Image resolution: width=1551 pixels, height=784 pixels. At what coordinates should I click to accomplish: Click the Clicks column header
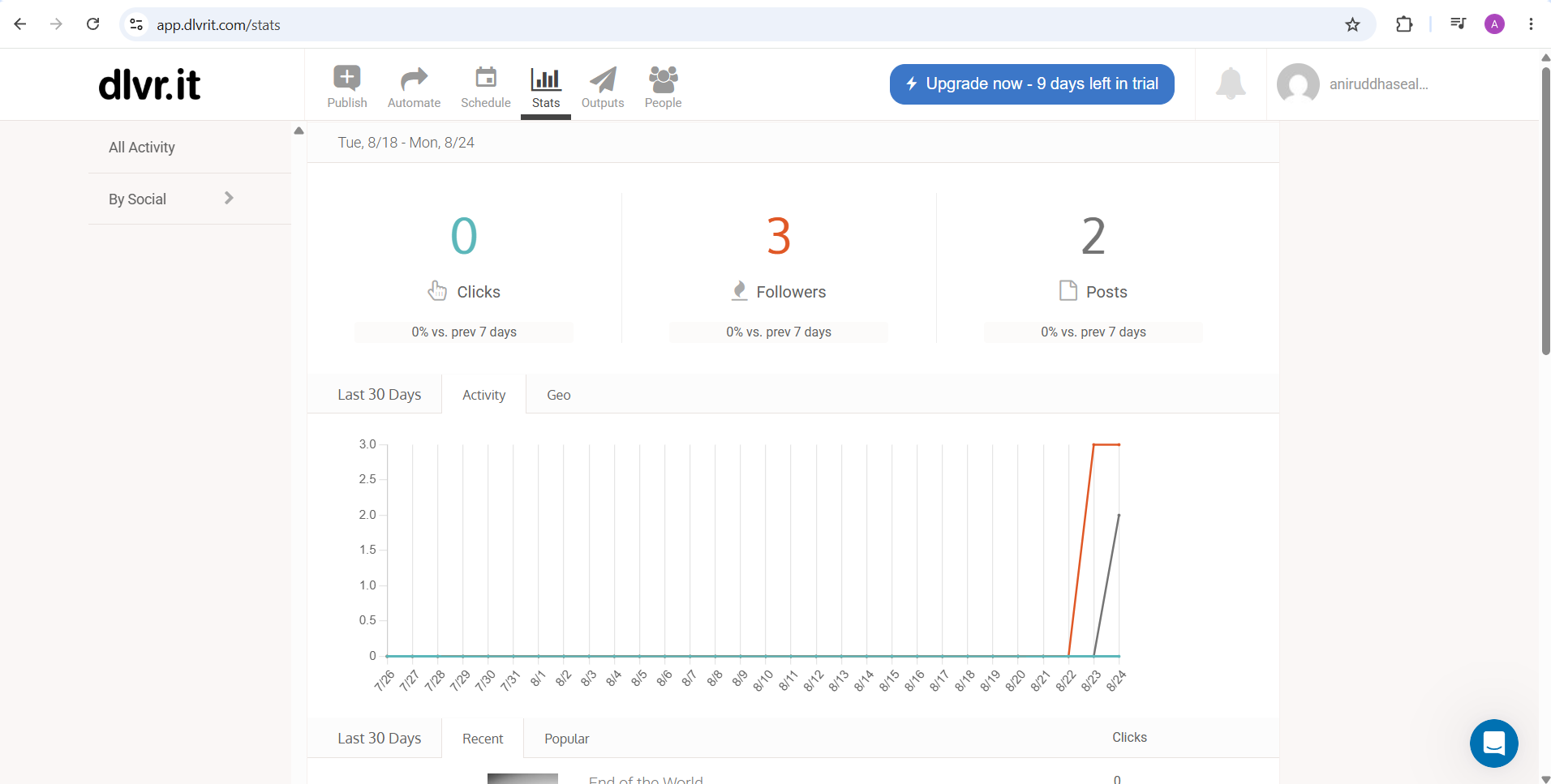(x=1129, y=737)
